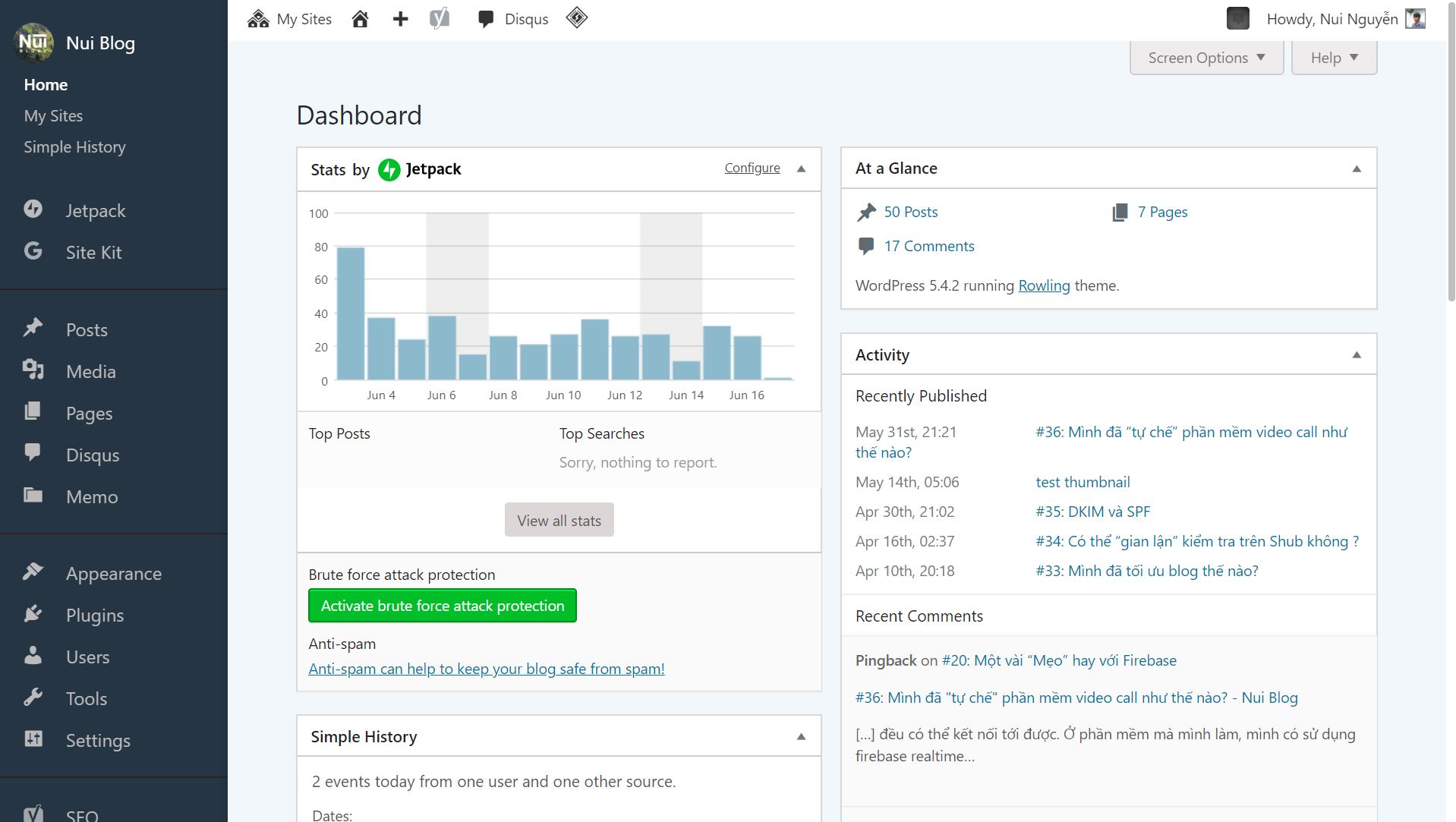Image resolution: width=1456 pixels, height=822 pixels.
Task: Open the 50 Posts link
Action: pos(911,212)
